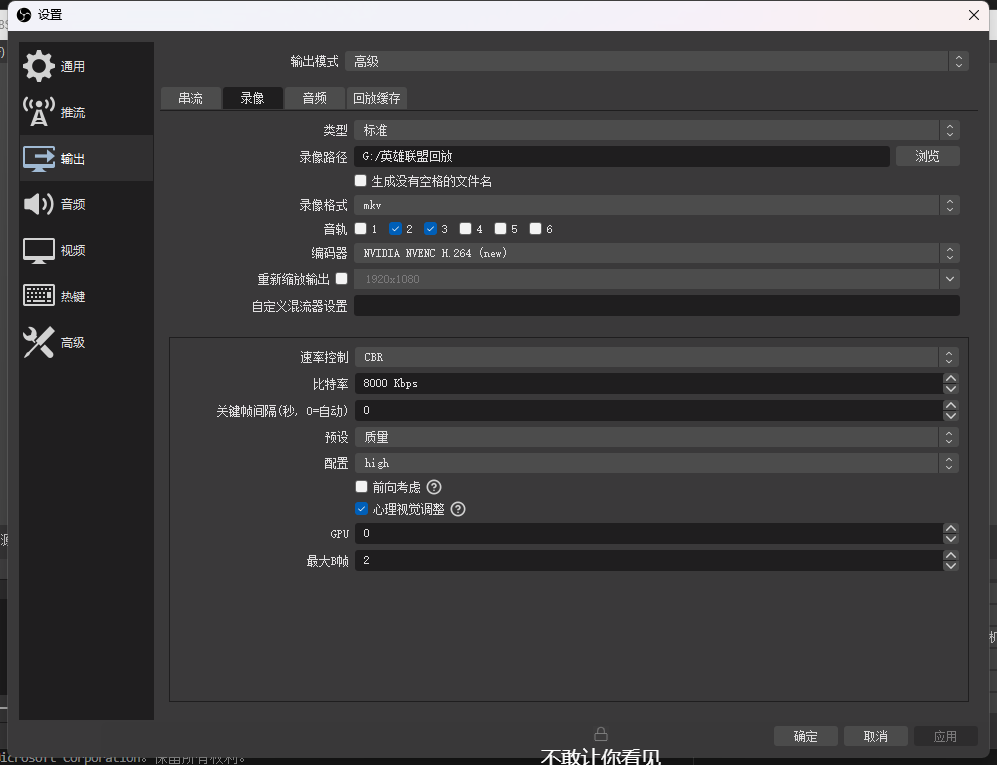
Task: Select the 推流 (Stream) antenna icon
Action: tap(39, 112)
